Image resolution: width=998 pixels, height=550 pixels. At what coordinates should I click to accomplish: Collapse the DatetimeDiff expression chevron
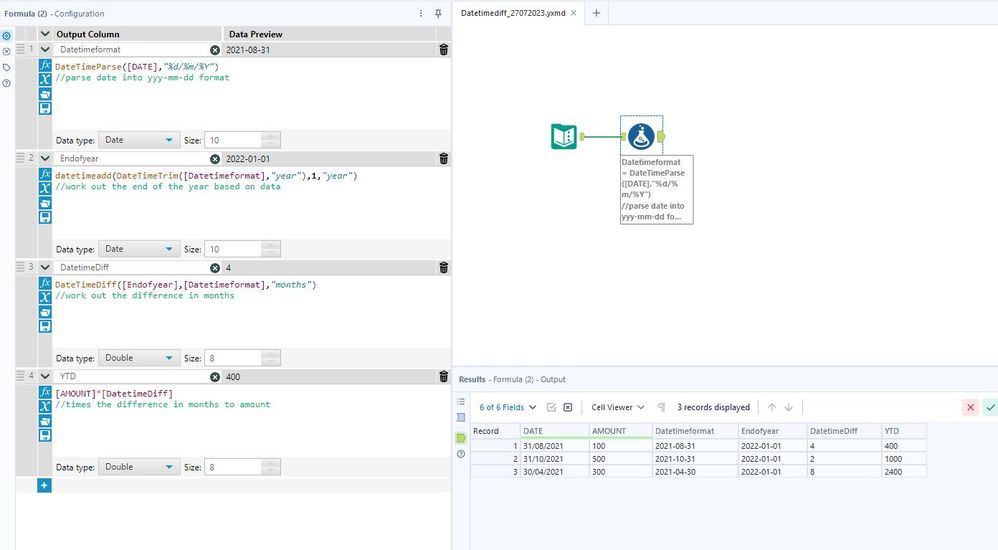[x=45, y=267]
